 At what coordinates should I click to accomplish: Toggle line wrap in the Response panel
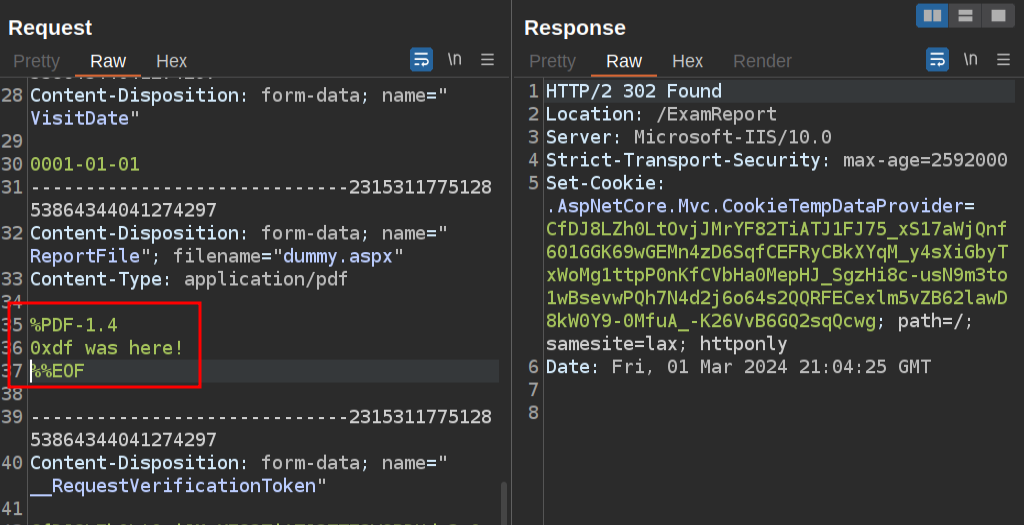coord(937,59)
